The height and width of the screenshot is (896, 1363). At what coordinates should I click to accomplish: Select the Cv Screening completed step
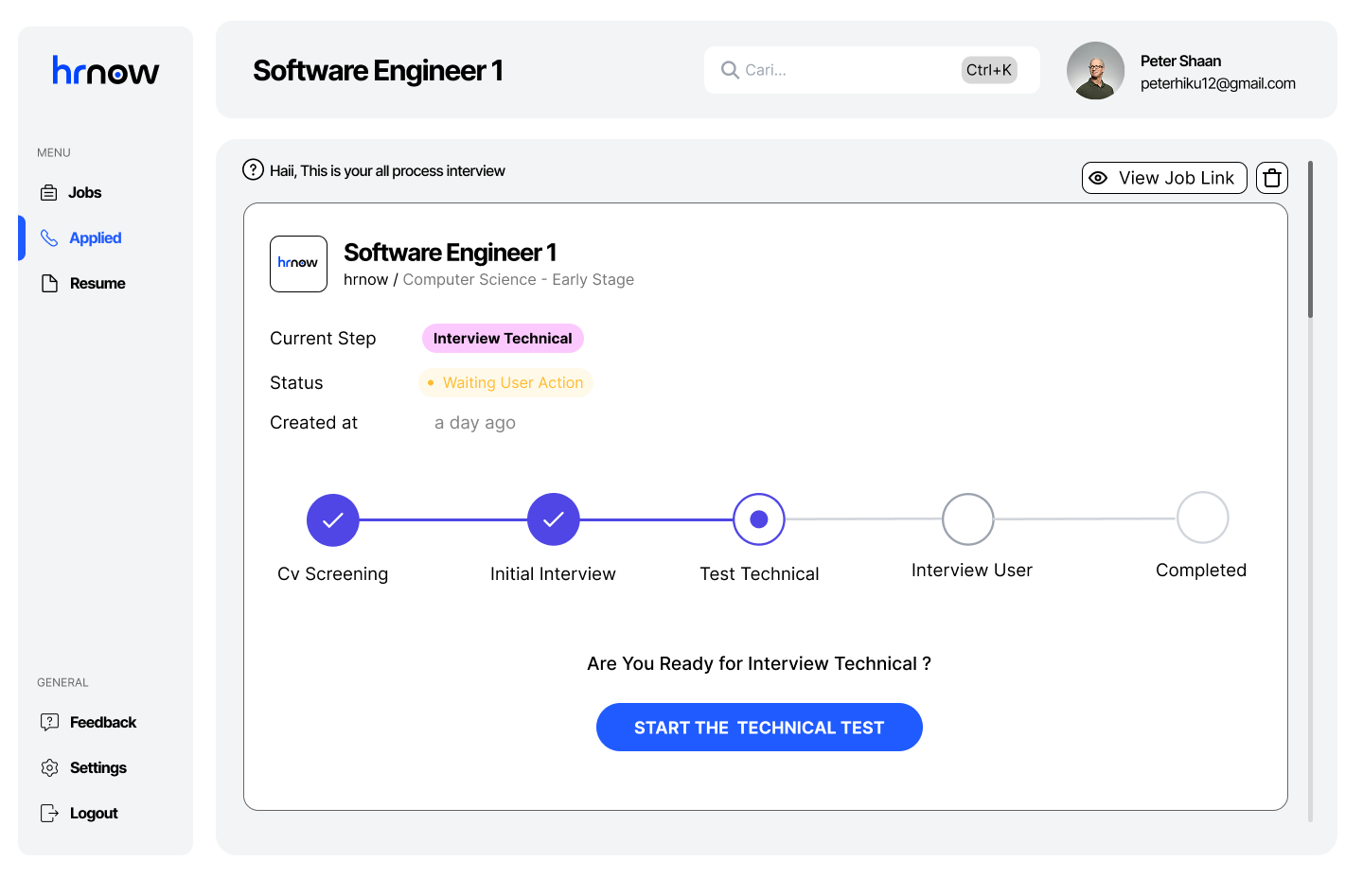333,519
